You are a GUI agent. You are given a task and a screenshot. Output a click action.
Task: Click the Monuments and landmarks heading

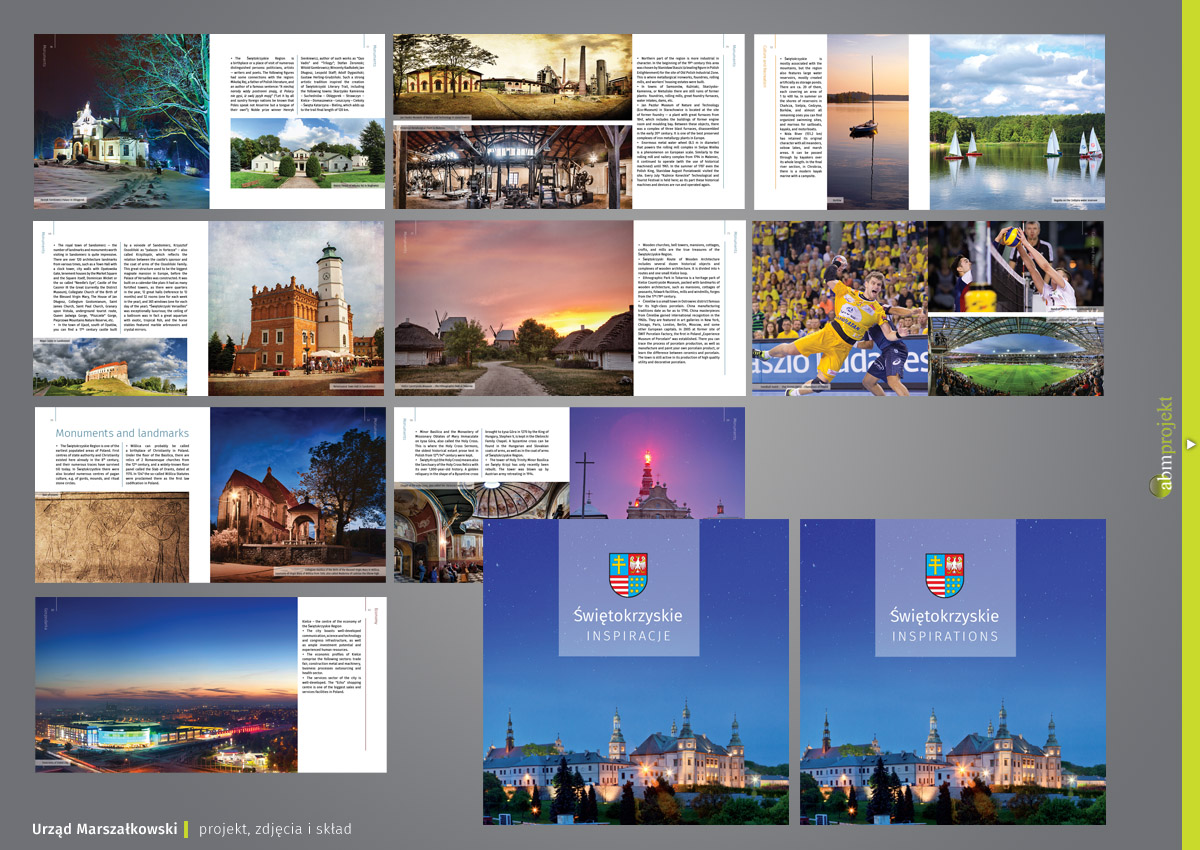pyautogui.click(x=122, y=432)
